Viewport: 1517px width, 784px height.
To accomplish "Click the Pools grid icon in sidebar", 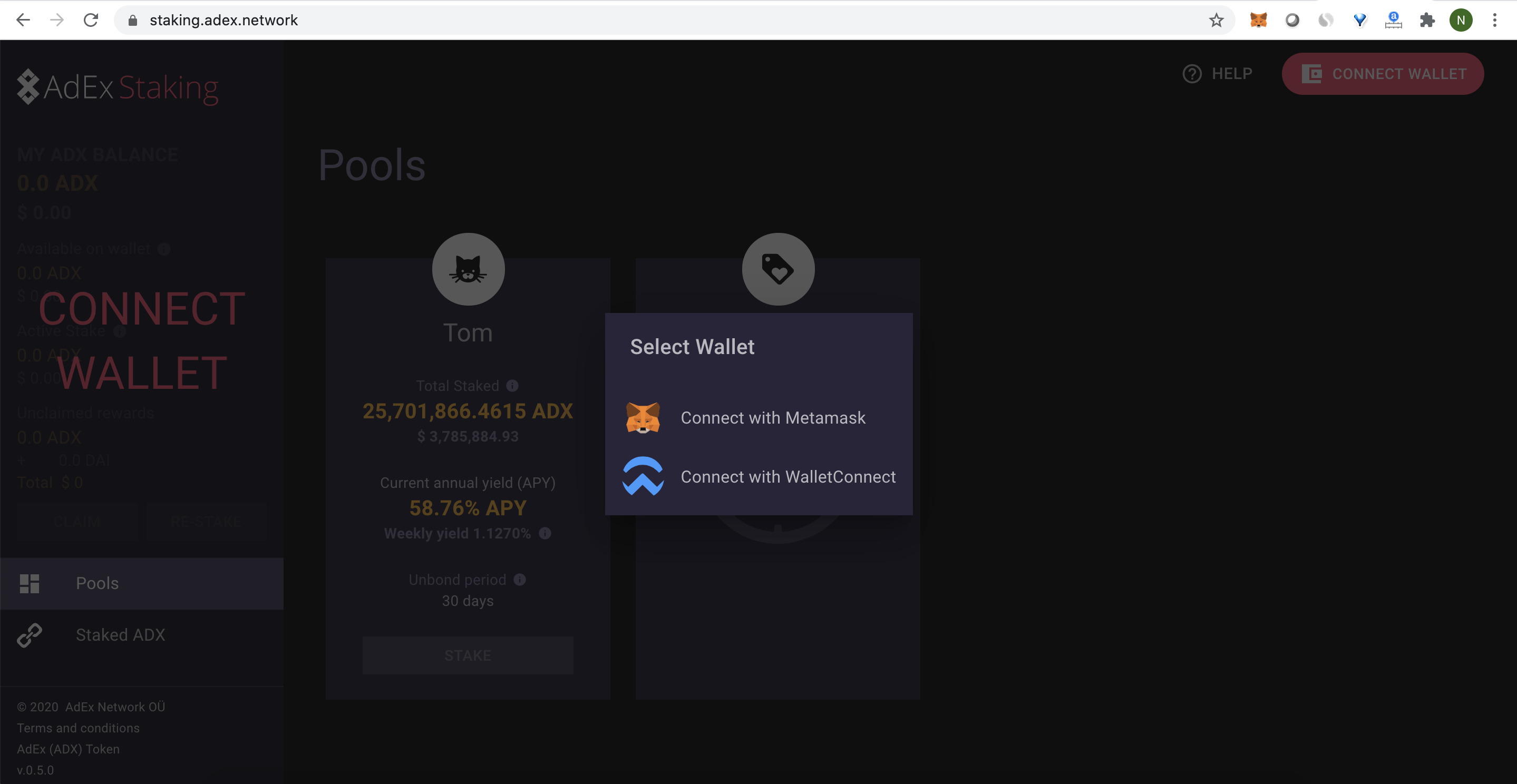I will tap(30, 583).
